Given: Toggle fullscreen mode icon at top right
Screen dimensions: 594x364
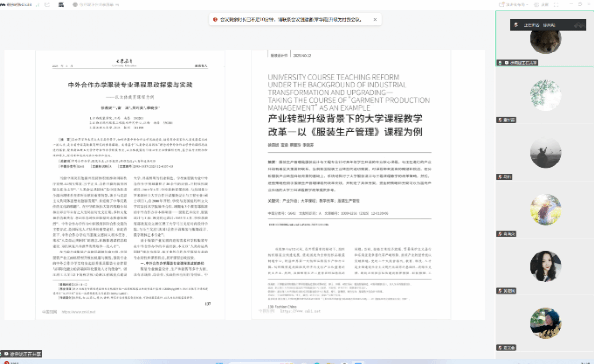Looking at the screenshot, I should [556, 5].
